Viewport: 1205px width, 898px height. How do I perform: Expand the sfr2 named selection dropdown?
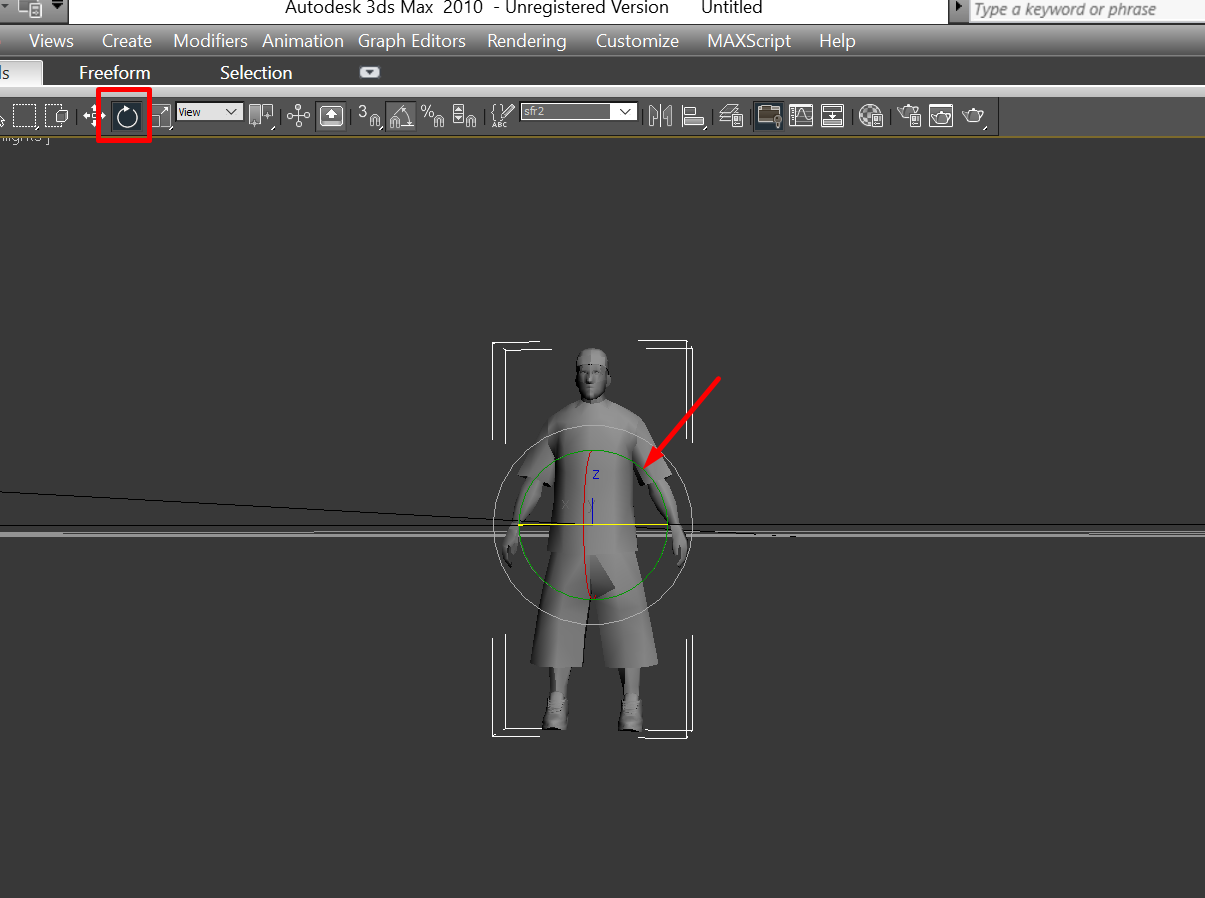click(626, 112)
